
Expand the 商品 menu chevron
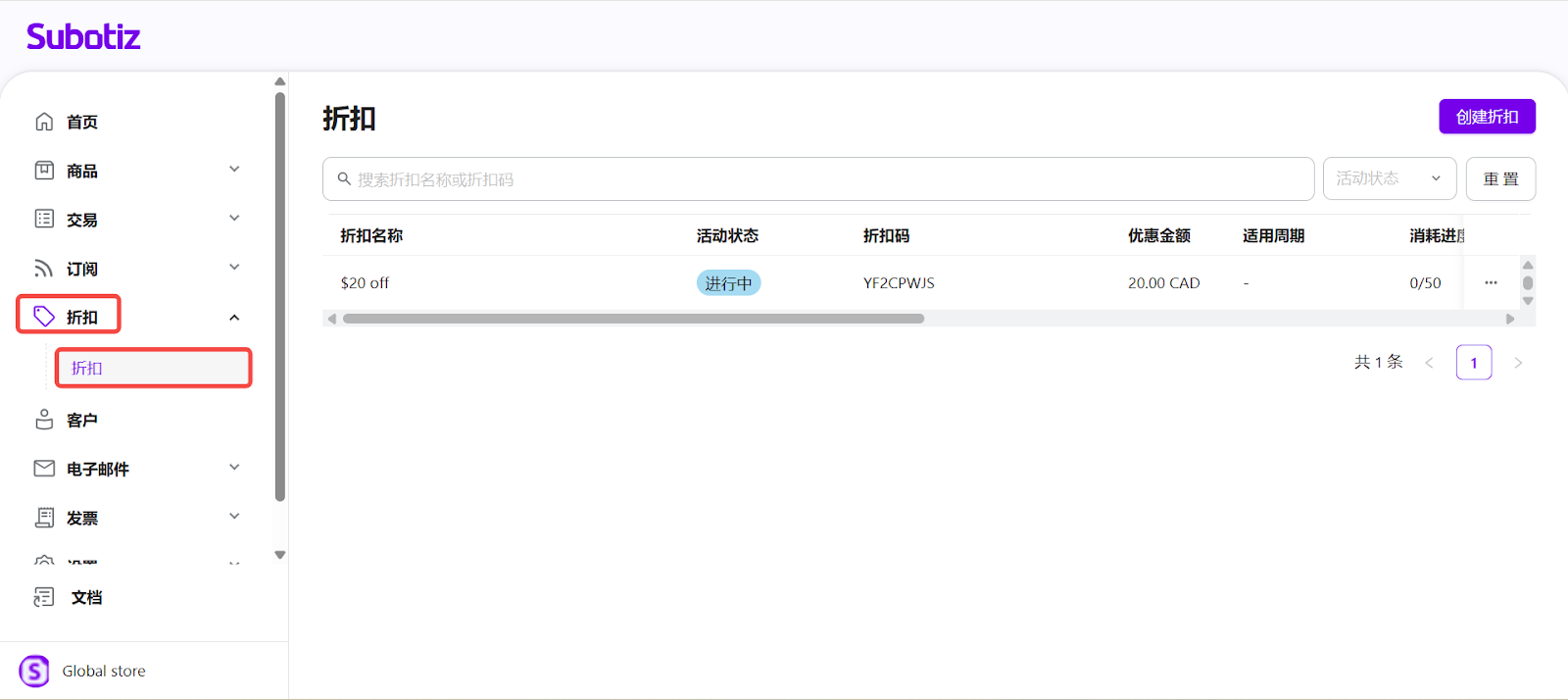tap(234, 170)
